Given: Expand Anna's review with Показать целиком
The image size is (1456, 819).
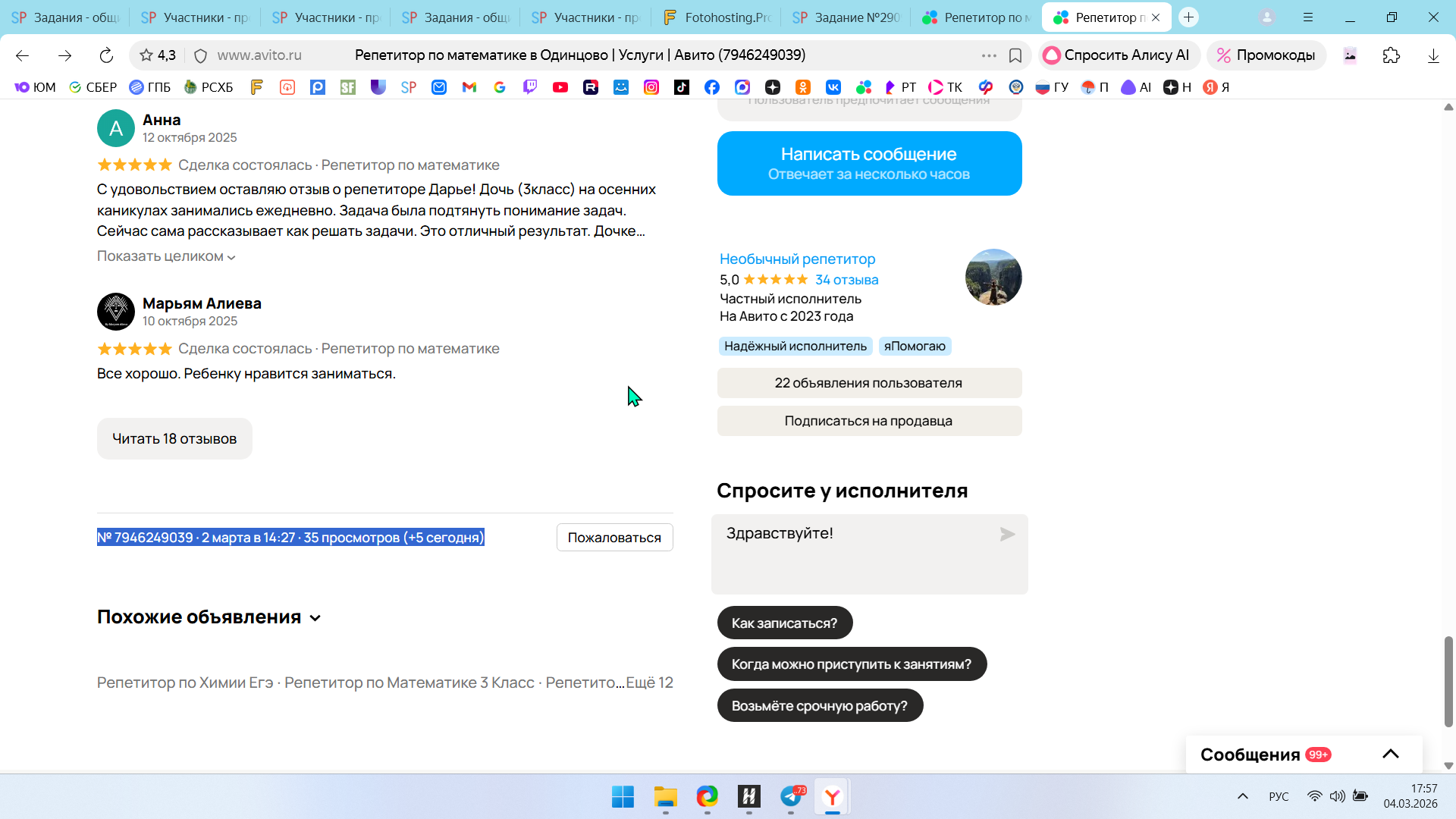Looking at the screenshot, I should tap(166, 256).
